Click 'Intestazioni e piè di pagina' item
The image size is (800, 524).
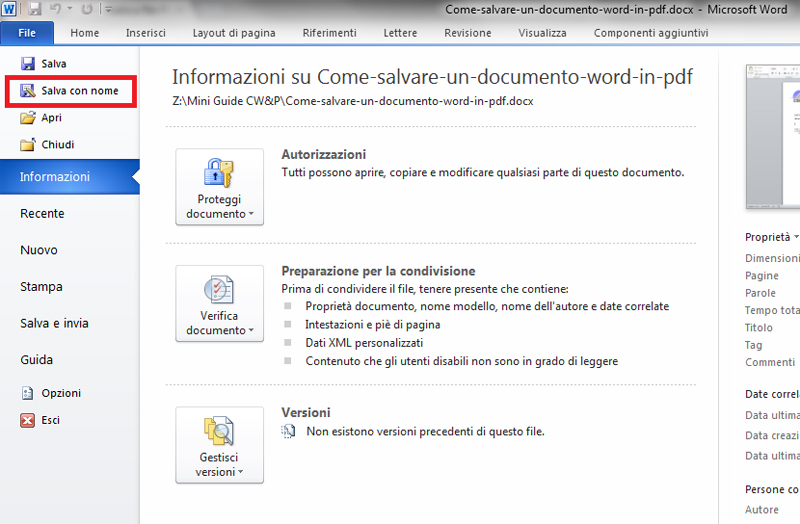coord(372,325)
